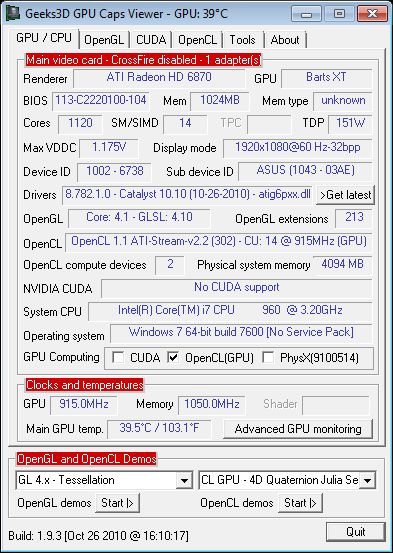Viewport: 393px width, 553px height.
Task: Click the GPU Caps Viewer title bar icon
Action: (13, 13)
